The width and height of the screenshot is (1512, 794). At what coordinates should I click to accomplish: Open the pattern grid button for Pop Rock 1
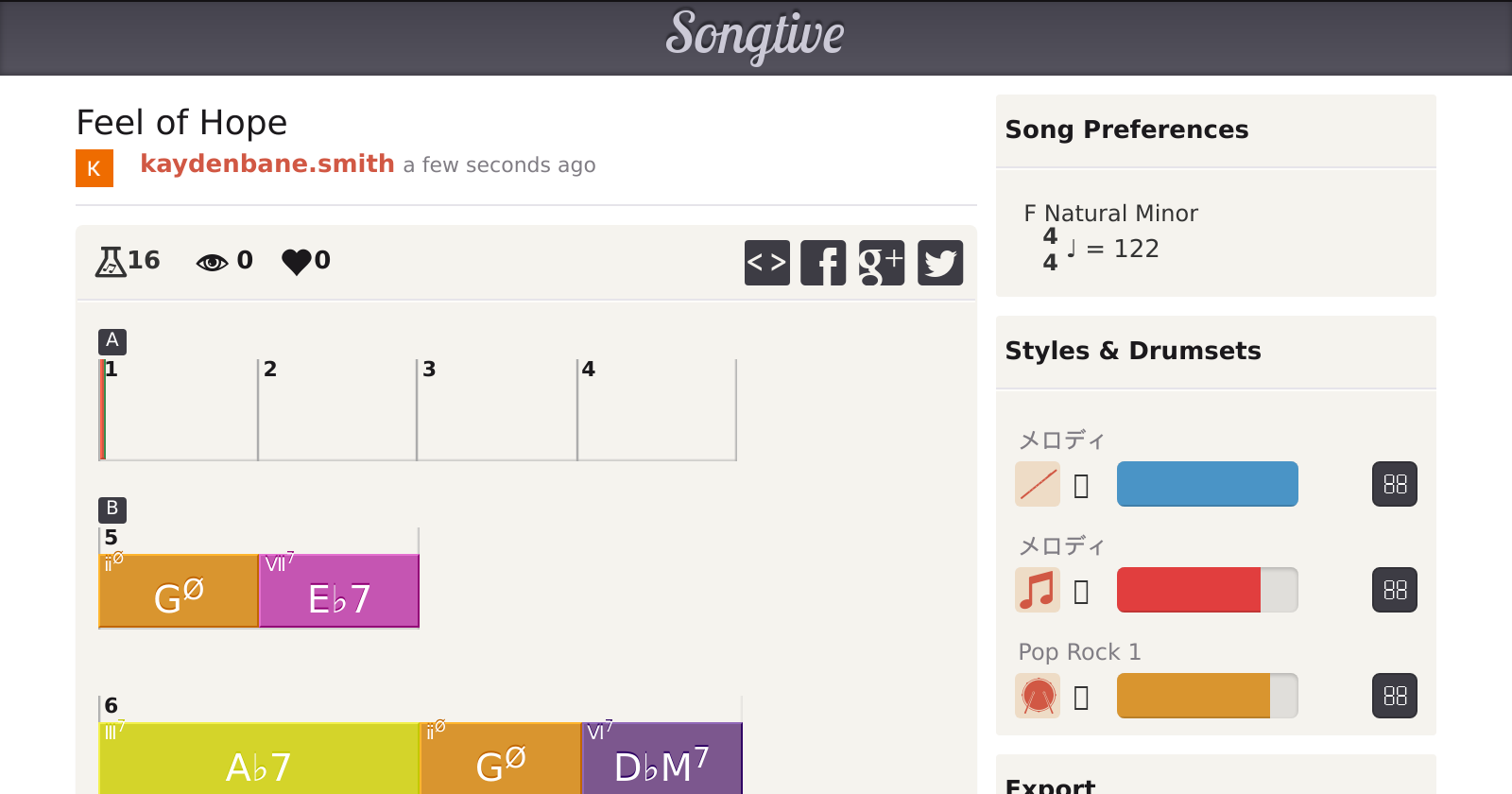tap(1395, 696)
